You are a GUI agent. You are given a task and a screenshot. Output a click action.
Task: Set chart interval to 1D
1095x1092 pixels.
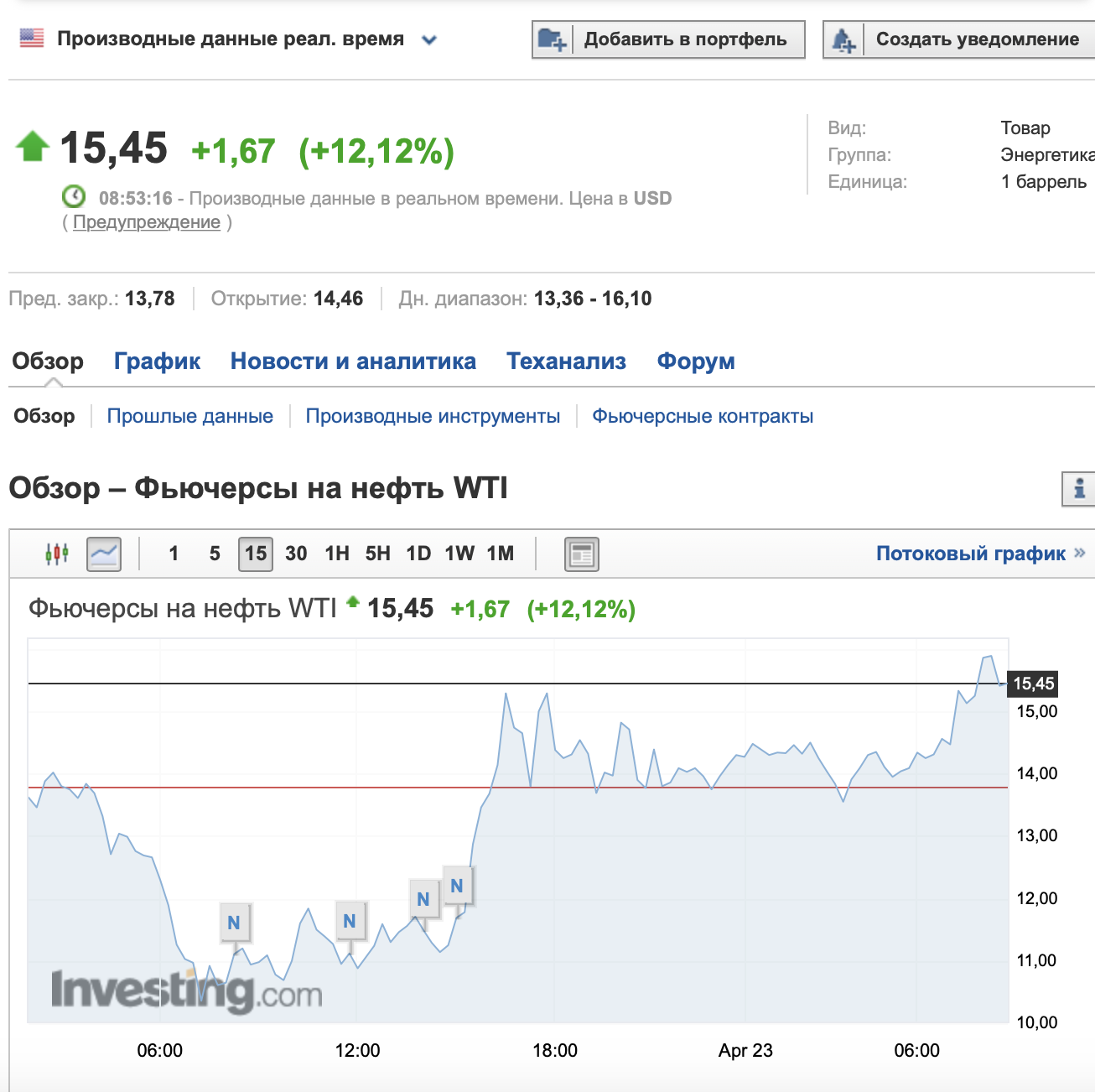click(418, 554)
